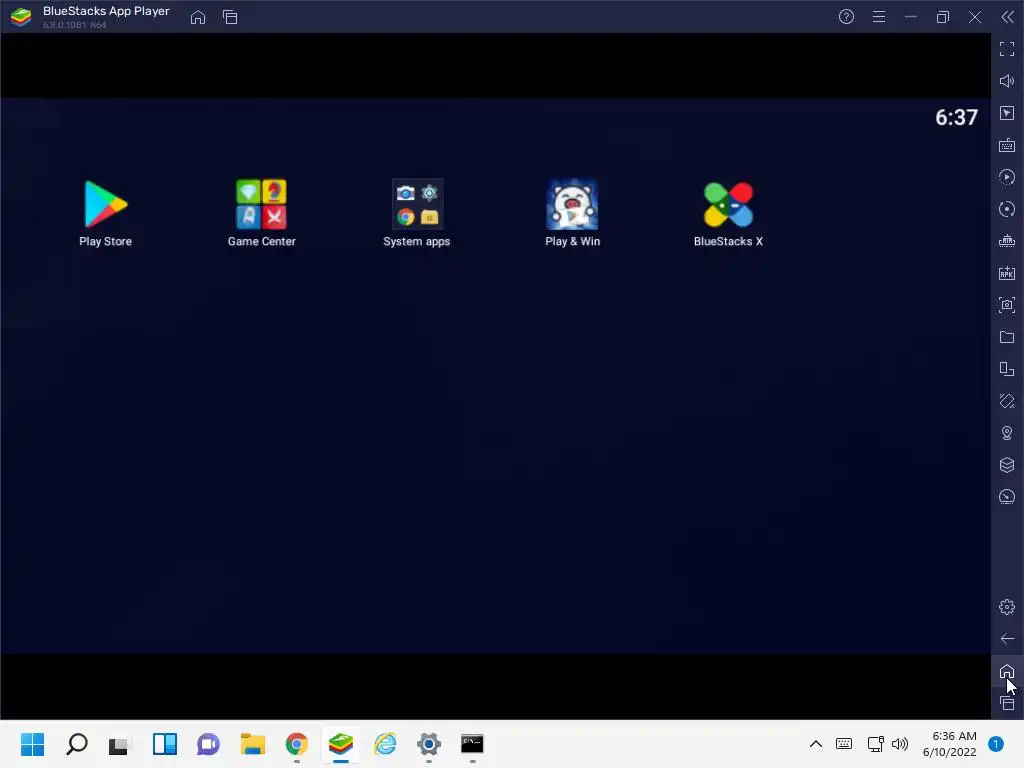This screenshot has height=768, width=1024.
Task: Show hidden system tray icons
Action: coord(816,744)
